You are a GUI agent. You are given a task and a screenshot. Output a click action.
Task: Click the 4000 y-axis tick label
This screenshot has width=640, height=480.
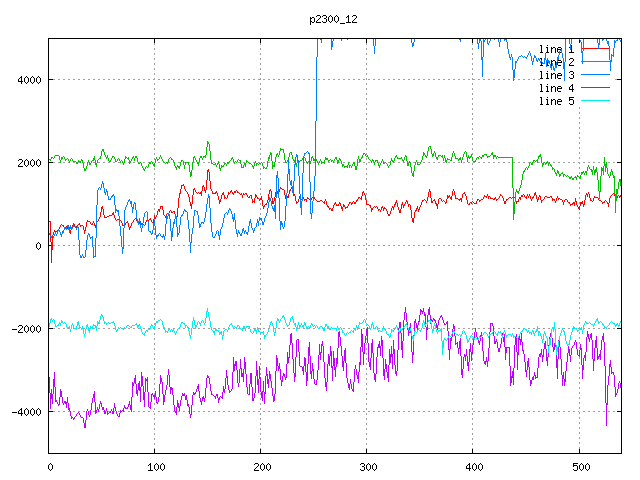tap(28, 80)
